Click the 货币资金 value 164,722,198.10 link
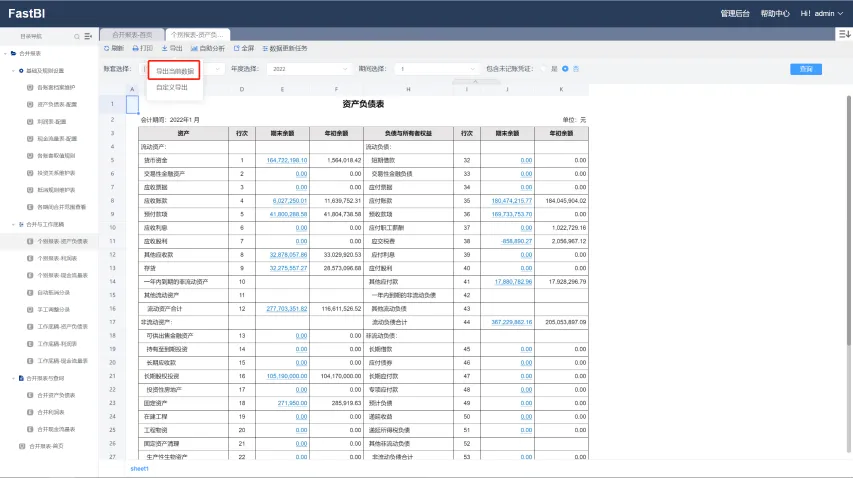 pyautogui.click(x=287, y=160)
